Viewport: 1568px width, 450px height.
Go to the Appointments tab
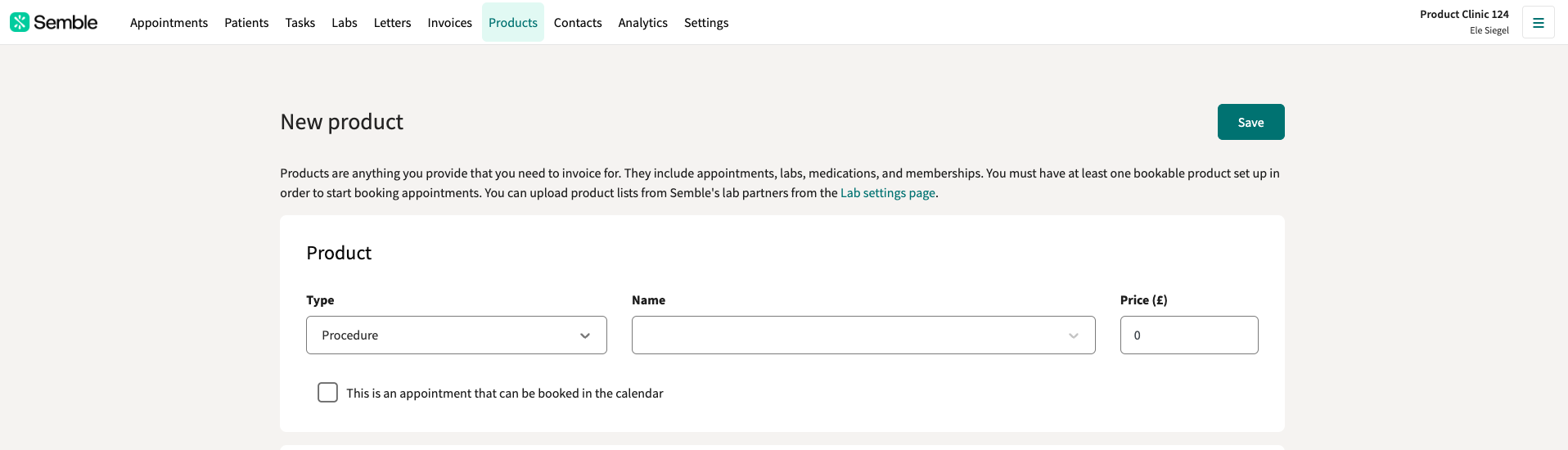pos(169,22)
